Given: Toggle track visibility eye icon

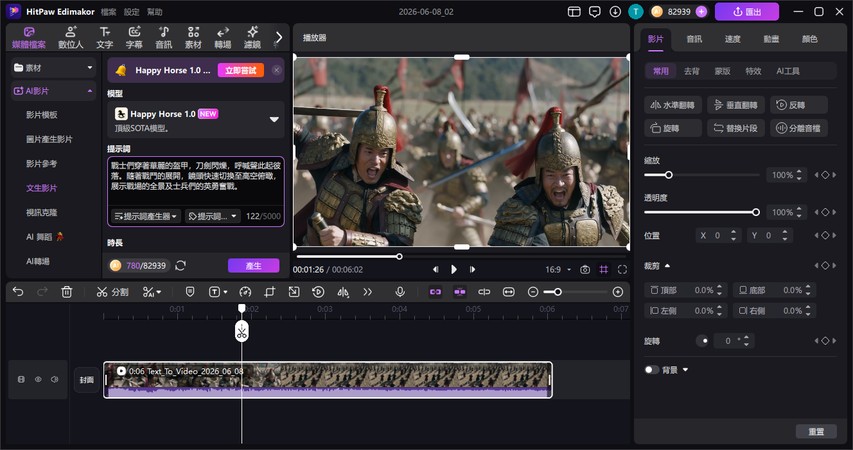Looking at the screenshot, I should pos(38,379).
